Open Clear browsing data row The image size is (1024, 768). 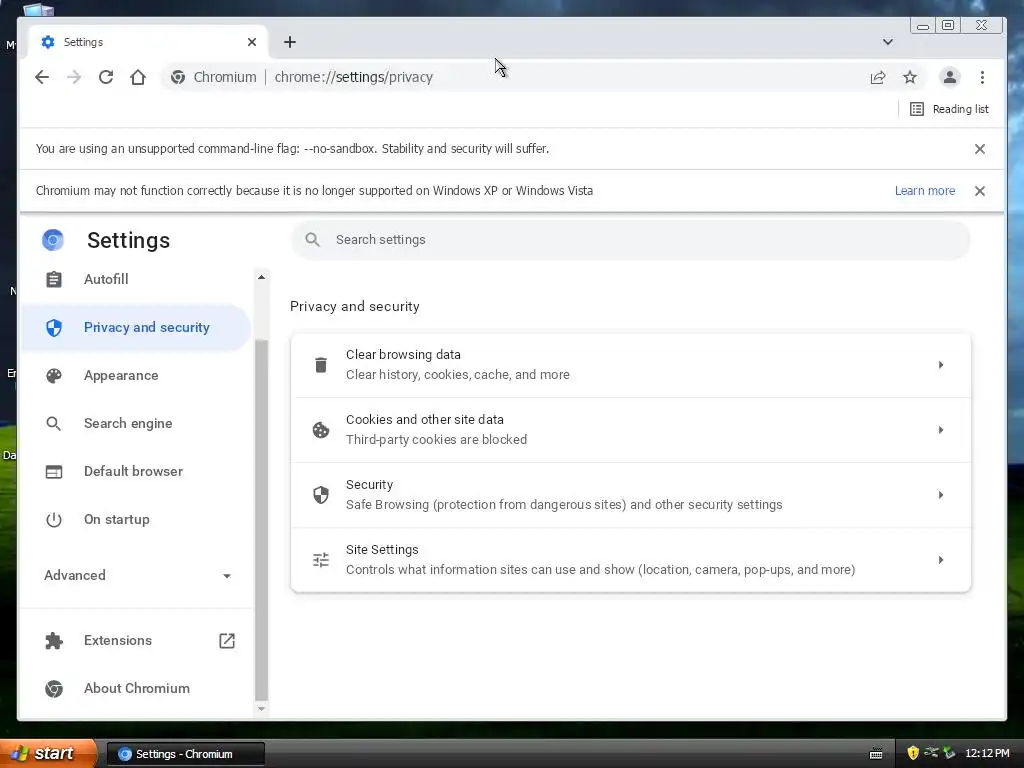click(x=631, y=365)
